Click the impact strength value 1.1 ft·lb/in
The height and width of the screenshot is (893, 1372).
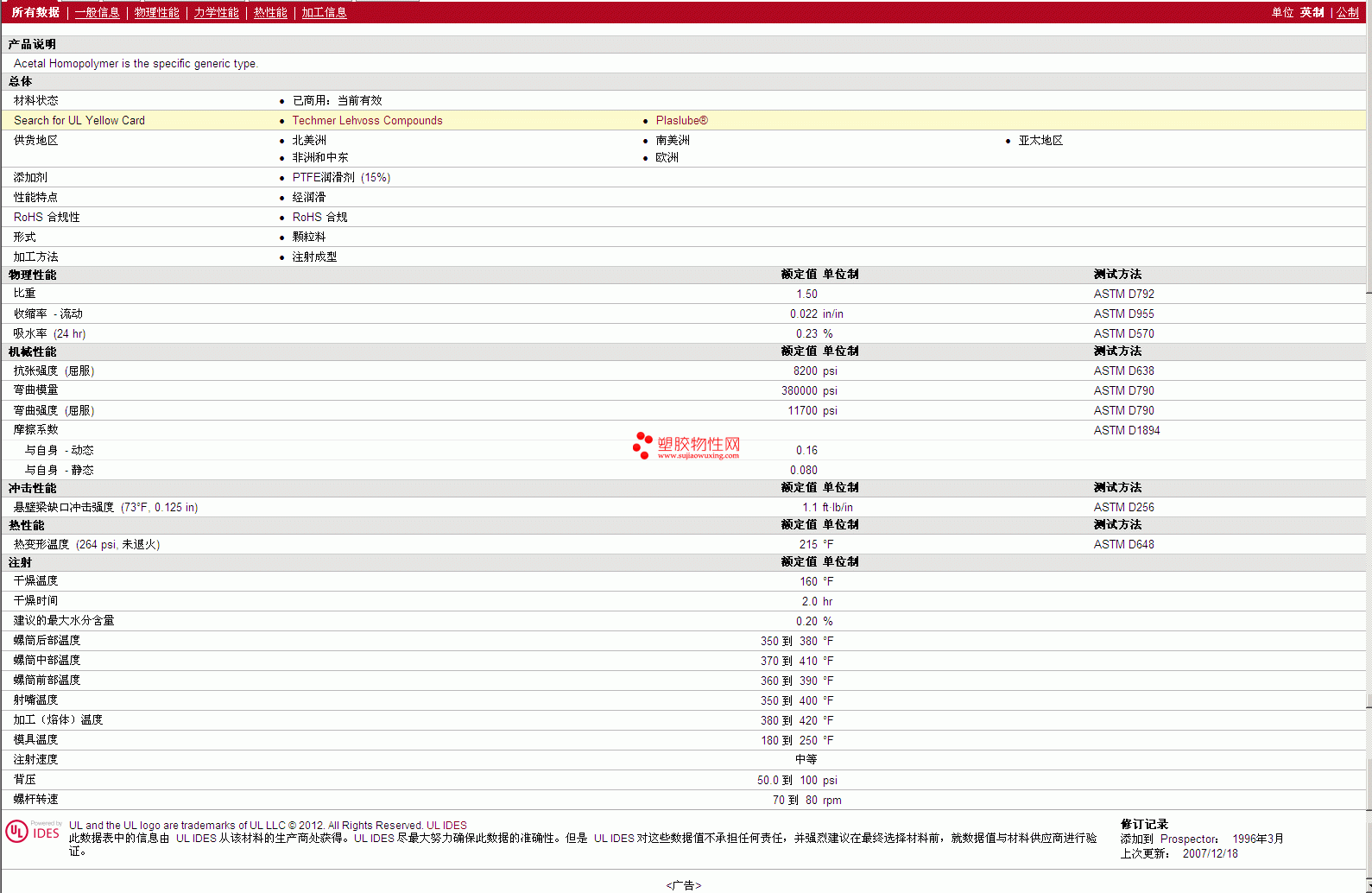(x=827, y=508)
